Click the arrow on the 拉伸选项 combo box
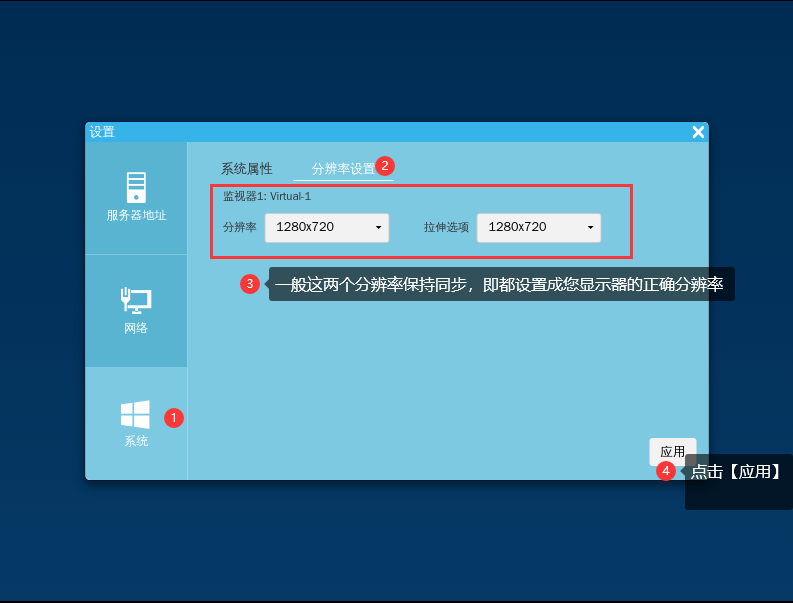The width and height of the screenshot is (793, 603). [590, 228]
